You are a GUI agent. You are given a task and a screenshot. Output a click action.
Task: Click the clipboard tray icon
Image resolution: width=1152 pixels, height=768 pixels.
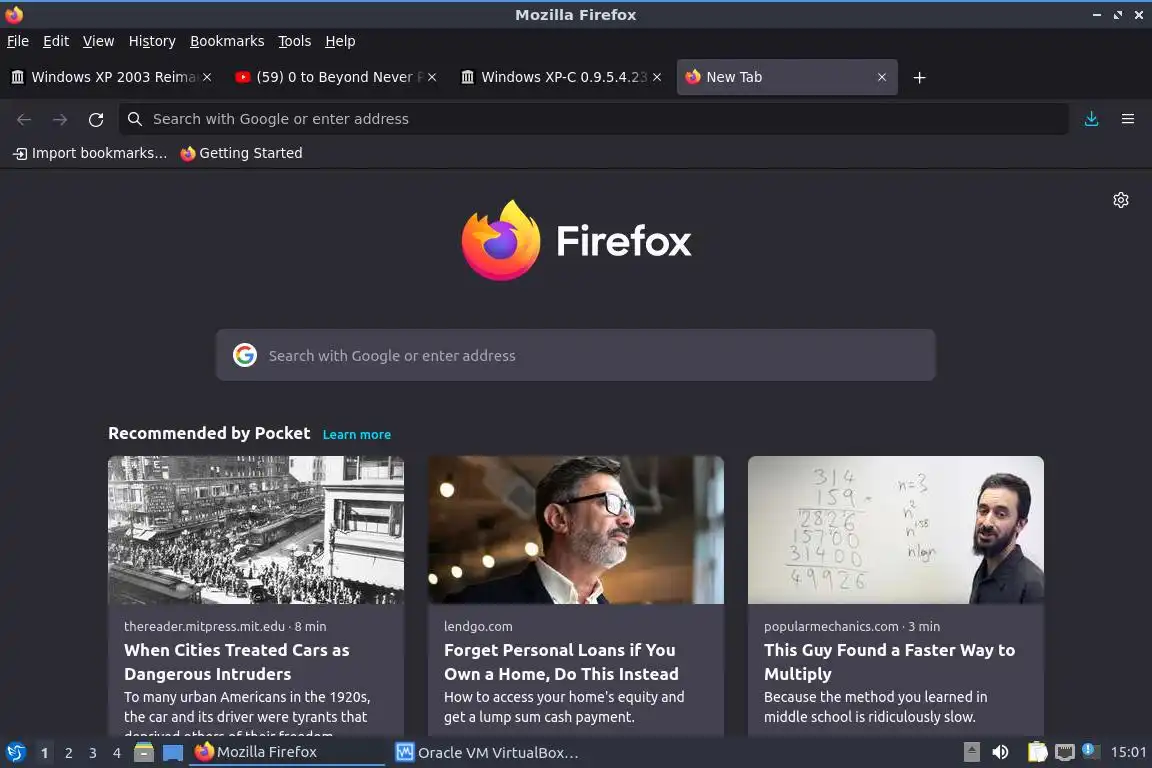tap(1037, 752)
